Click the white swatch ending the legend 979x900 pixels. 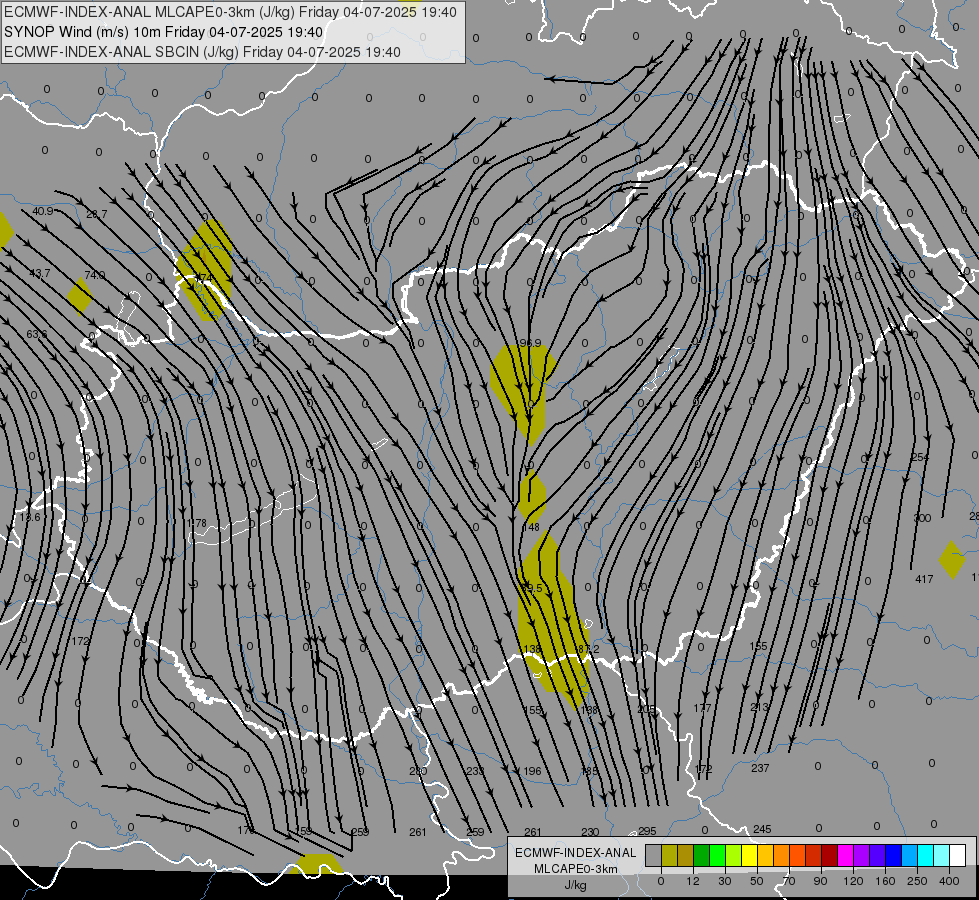957,856
